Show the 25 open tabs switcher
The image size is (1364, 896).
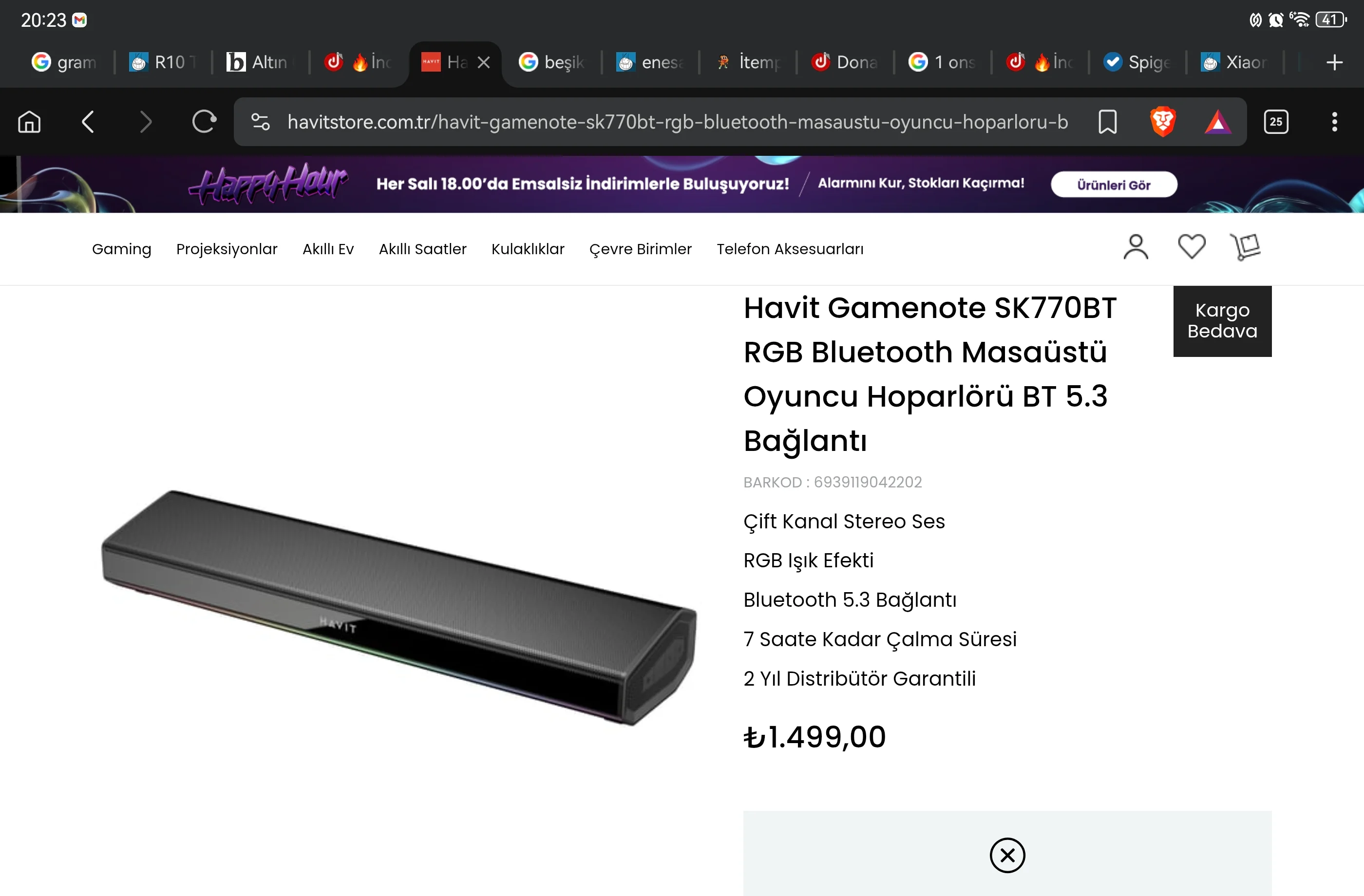click(1276, 121)
